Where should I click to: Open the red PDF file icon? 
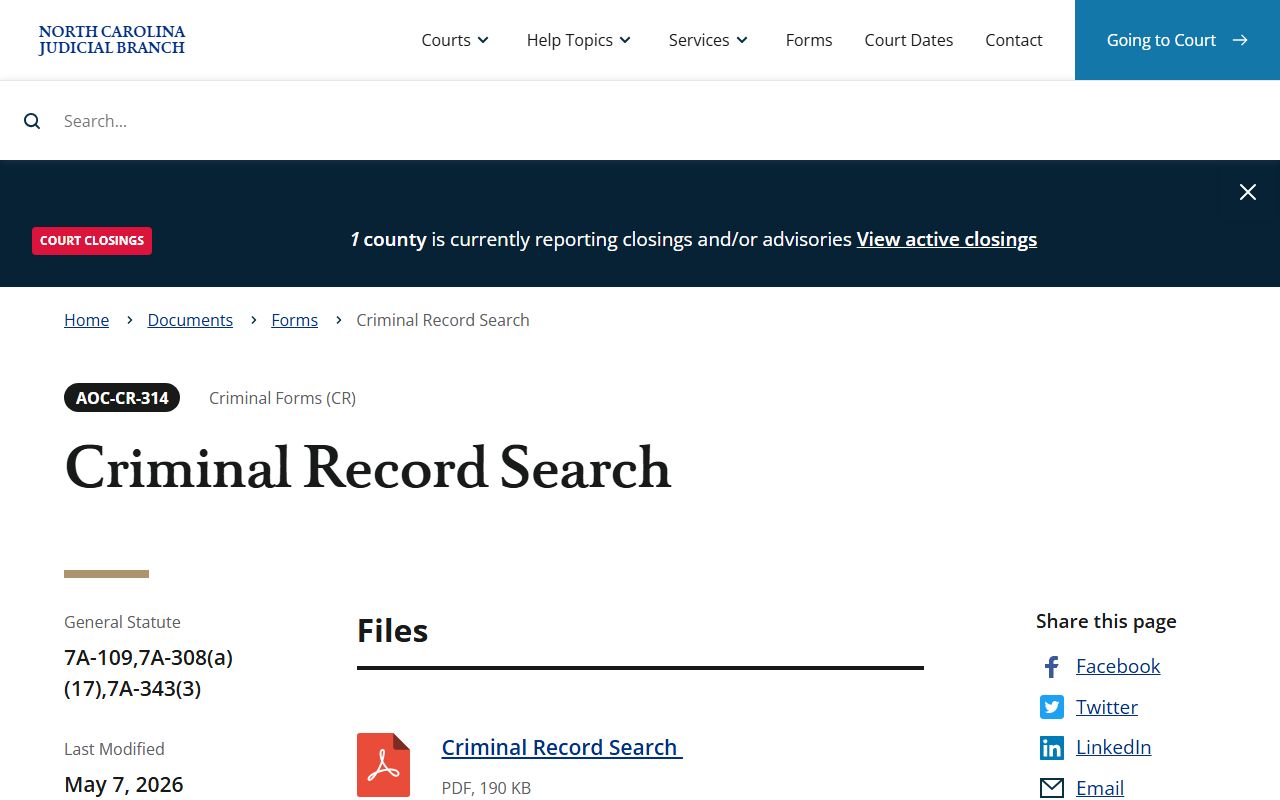(x=384, y=765)
